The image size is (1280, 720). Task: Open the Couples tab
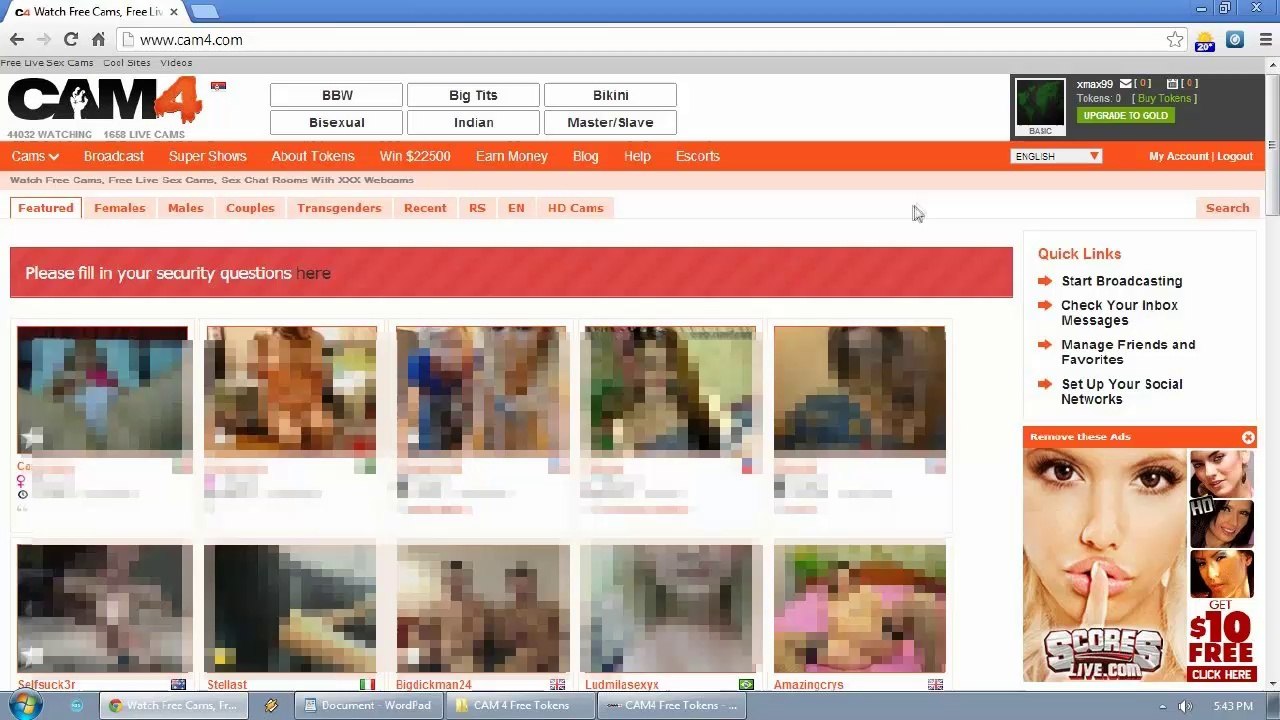[x=250, y=208]
